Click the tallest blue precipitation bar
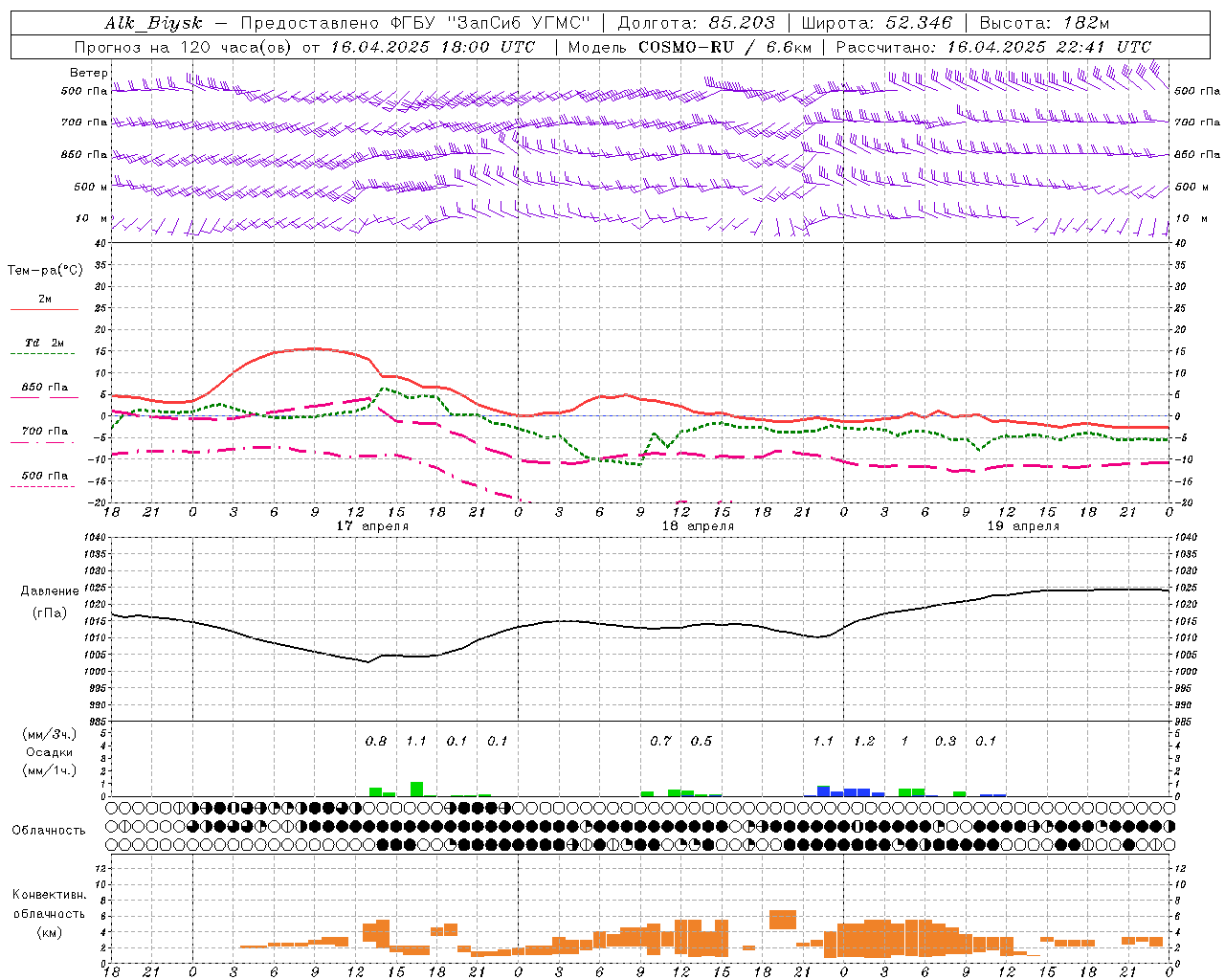This screenshot has height=980, width=1225. (x=823, y=791)
